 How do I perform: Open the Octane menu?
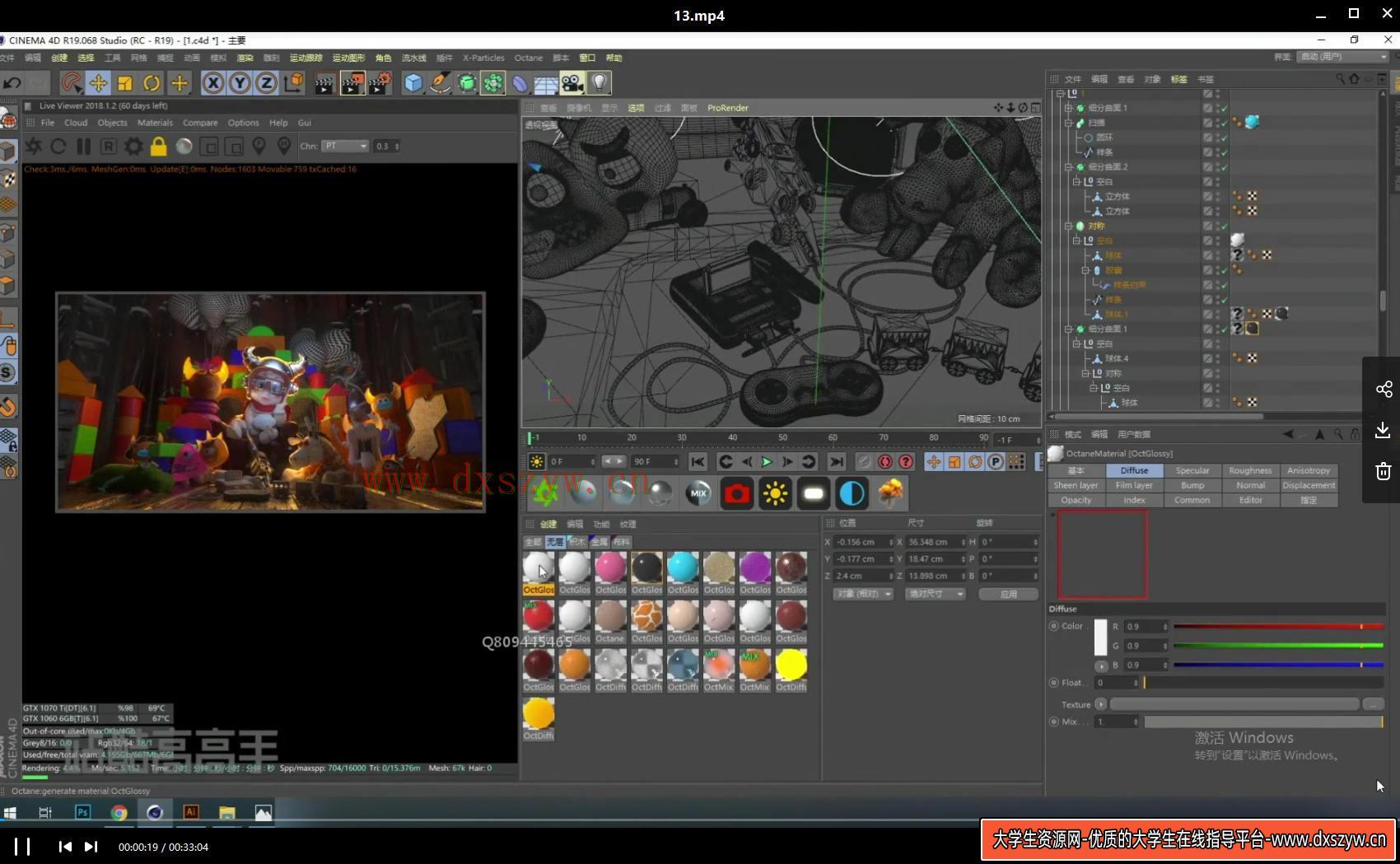[x=528, y=58]
